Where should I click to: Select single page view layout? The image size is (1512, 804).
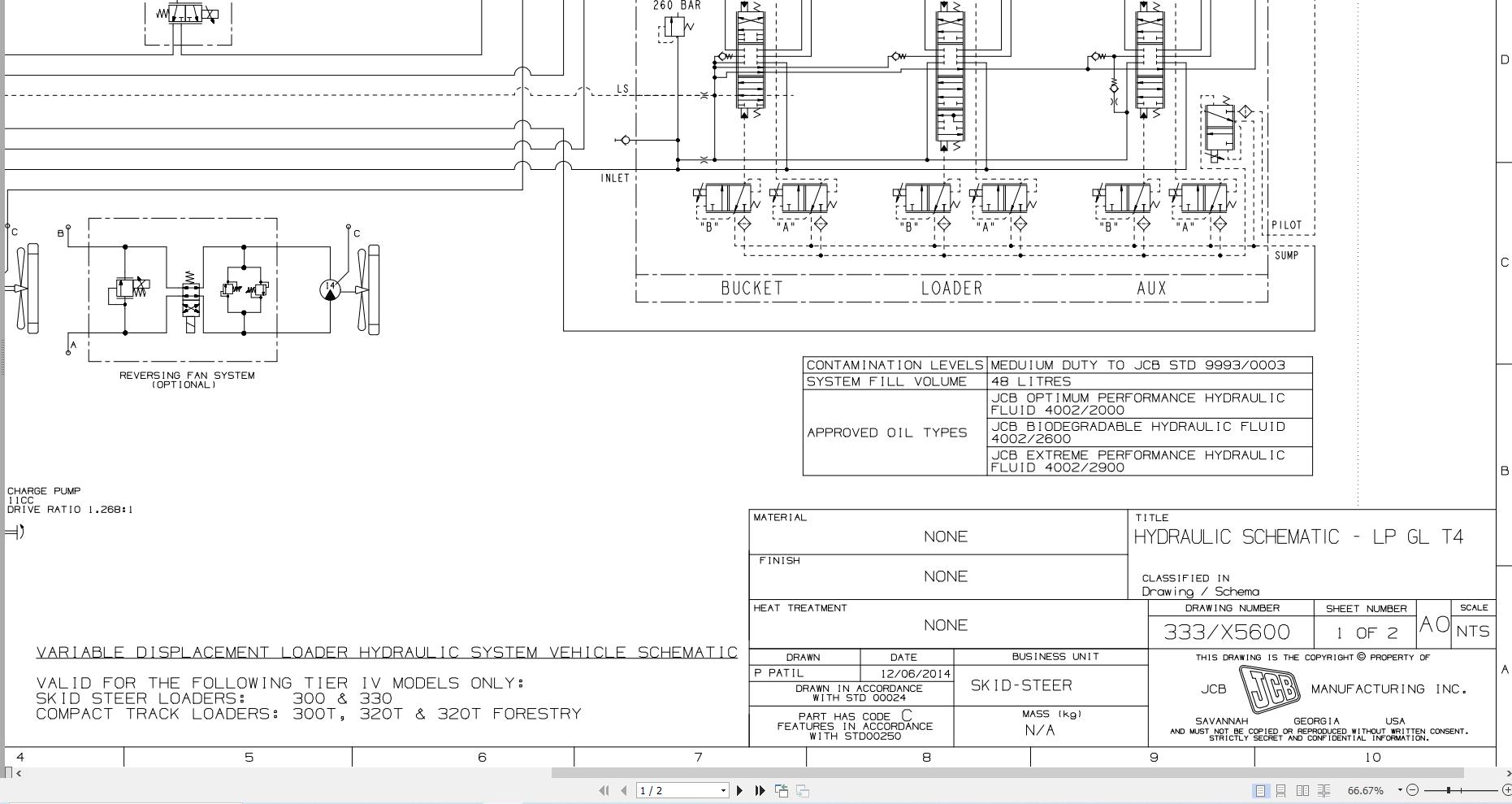point(1260,790)
